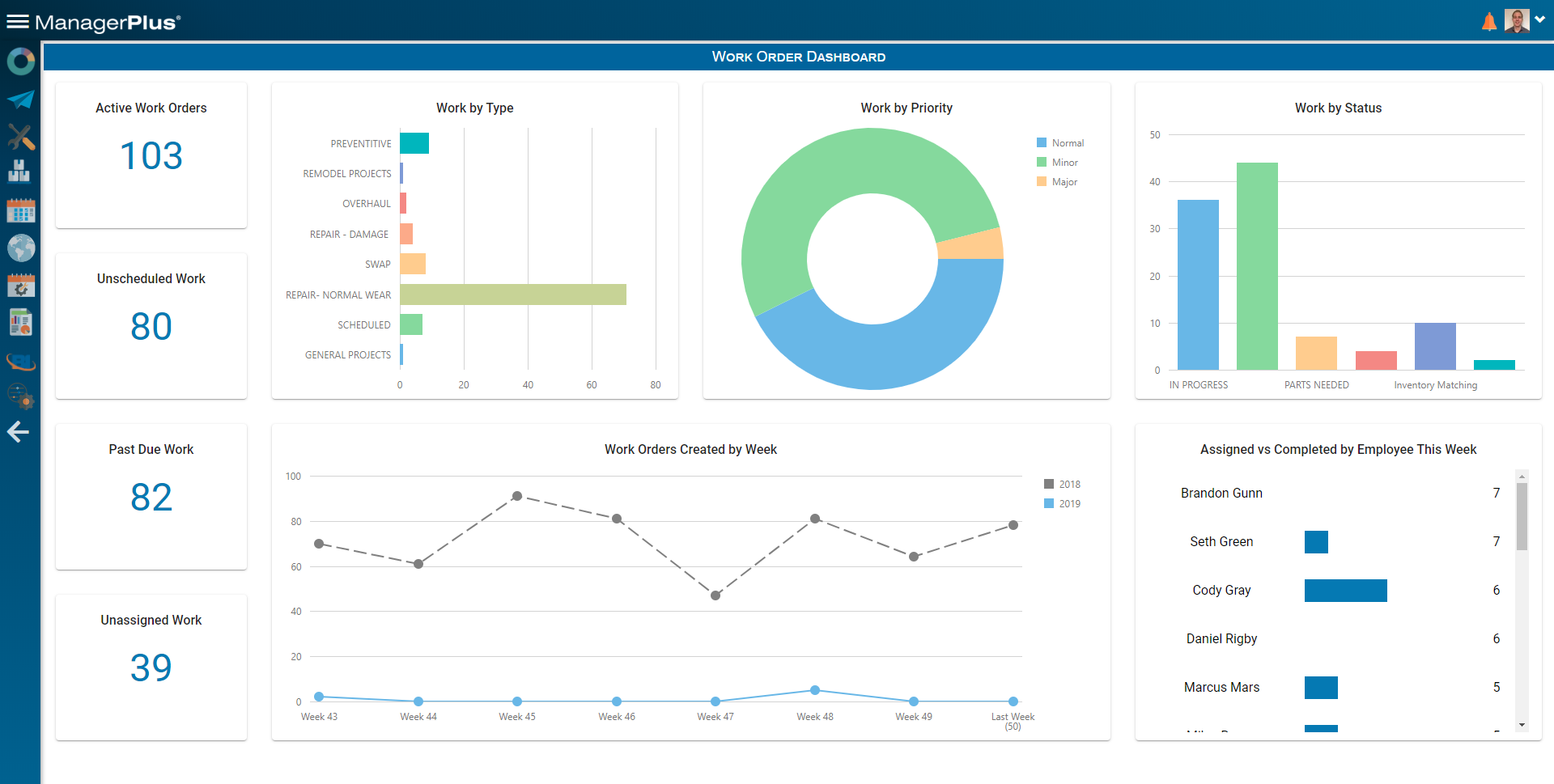The width and height of the screenshot is (1554, 784).
Task: Click the orange notification bell
Action: coord(1489,20)
